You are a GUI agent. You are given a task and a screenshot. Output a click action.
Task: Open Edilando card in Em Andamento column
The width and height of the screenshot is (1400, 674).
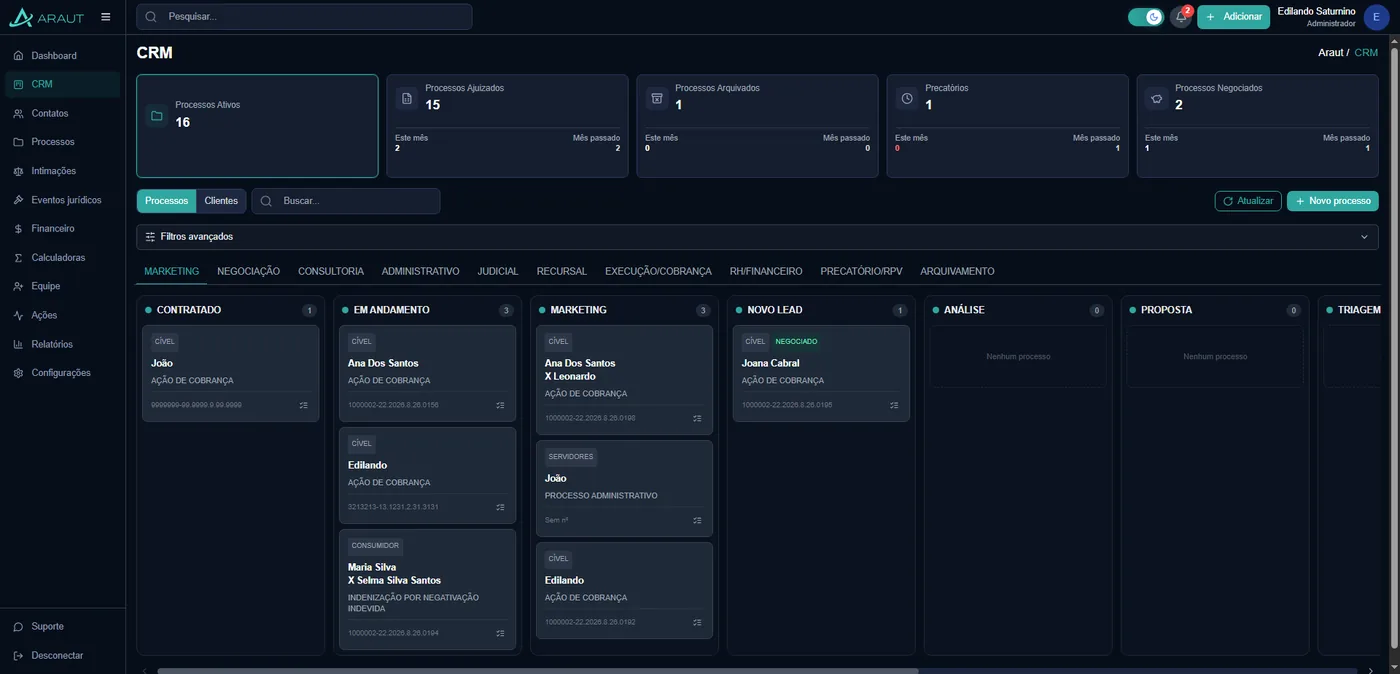427,475
